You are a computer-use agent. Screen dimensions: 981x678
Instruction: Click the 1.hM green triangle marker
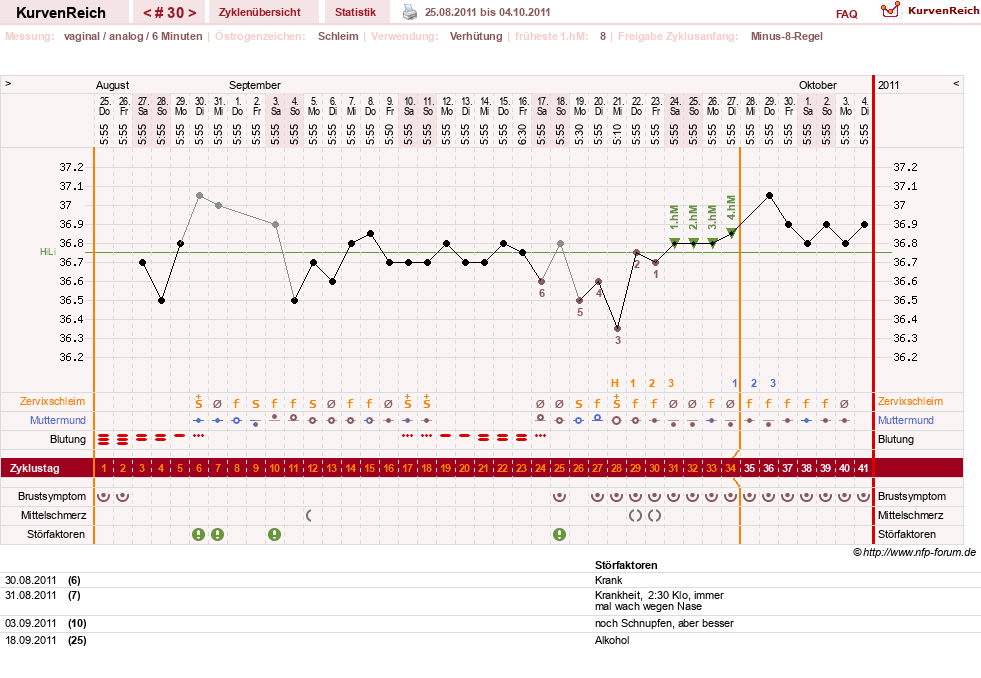tap(674, 242)
